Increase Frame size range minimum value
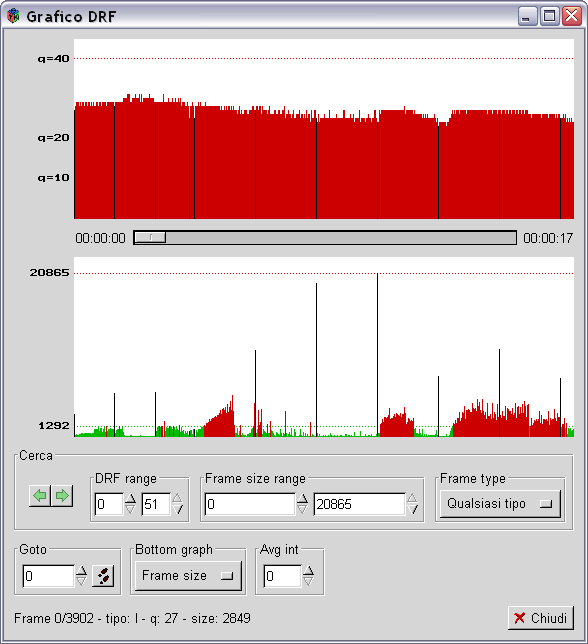This screenshot has width=588, height=644. (302, 499)
